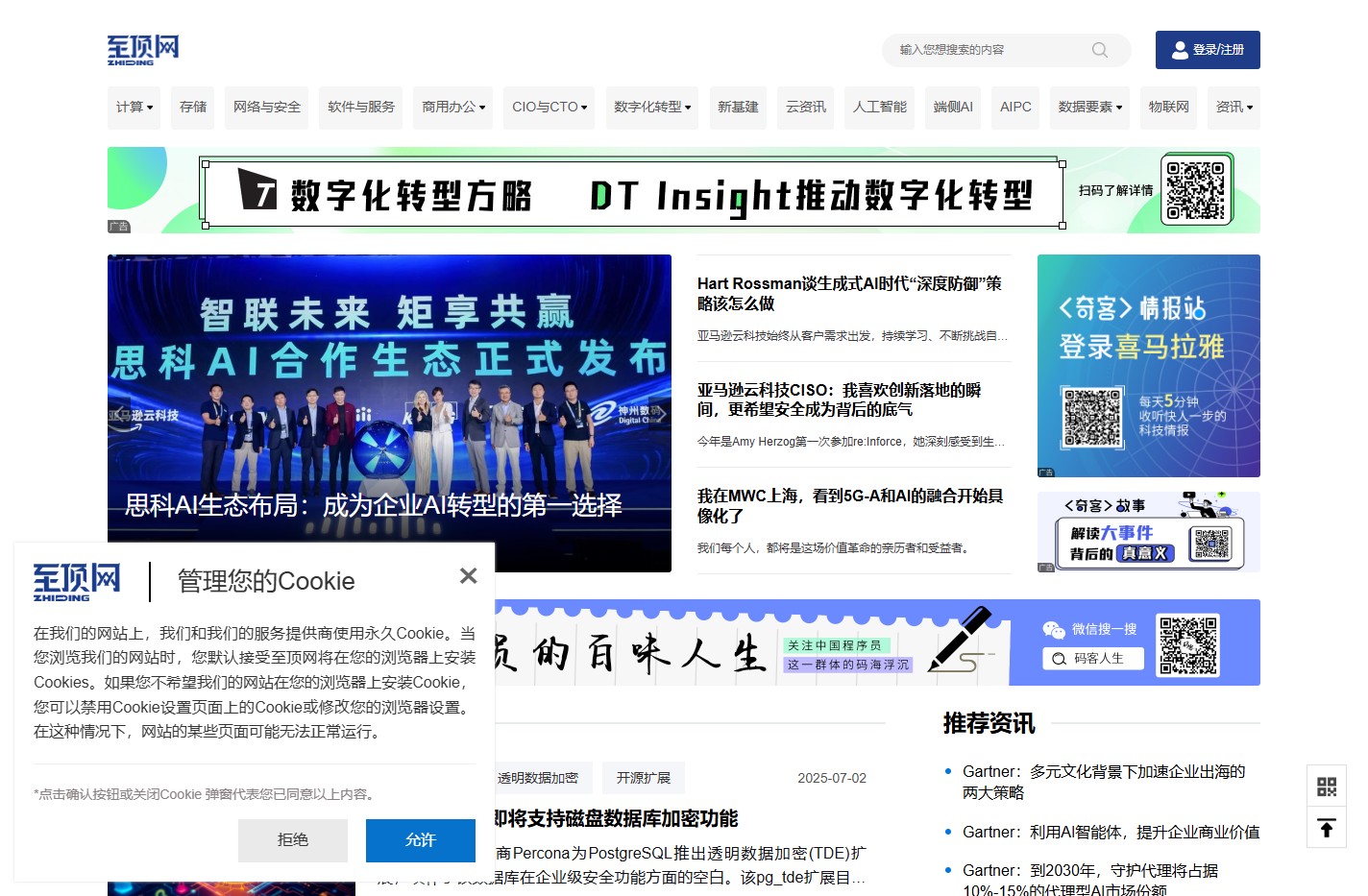Screen dimensions: 1368x896
Task: Open the 端侧AI nav item
Action: (953, 108)
